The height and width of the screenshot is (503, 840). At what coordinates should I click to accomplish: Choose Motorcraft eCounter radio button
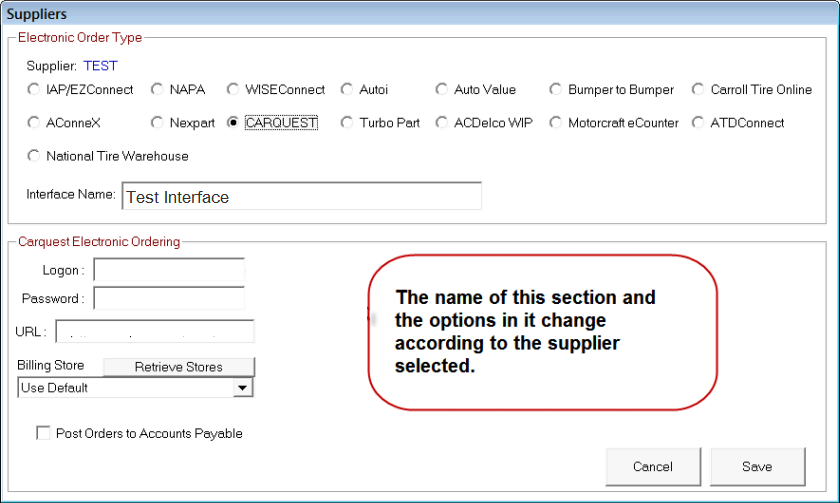556,123
